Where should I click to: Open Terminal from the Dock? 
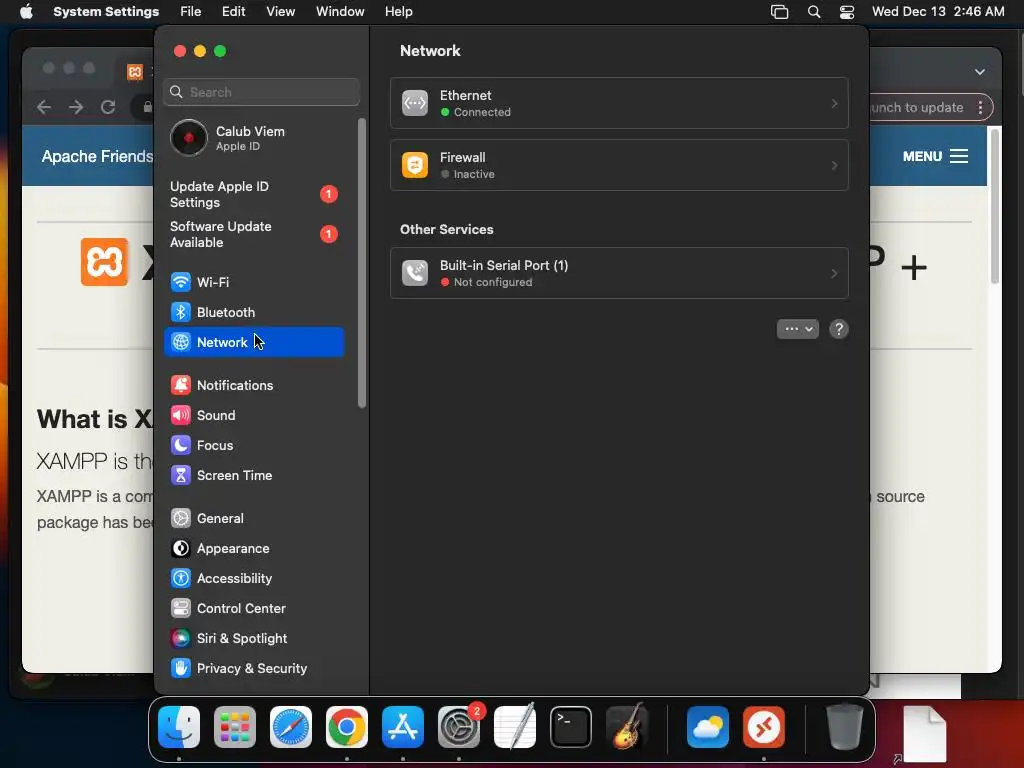[x=571, y=727]
